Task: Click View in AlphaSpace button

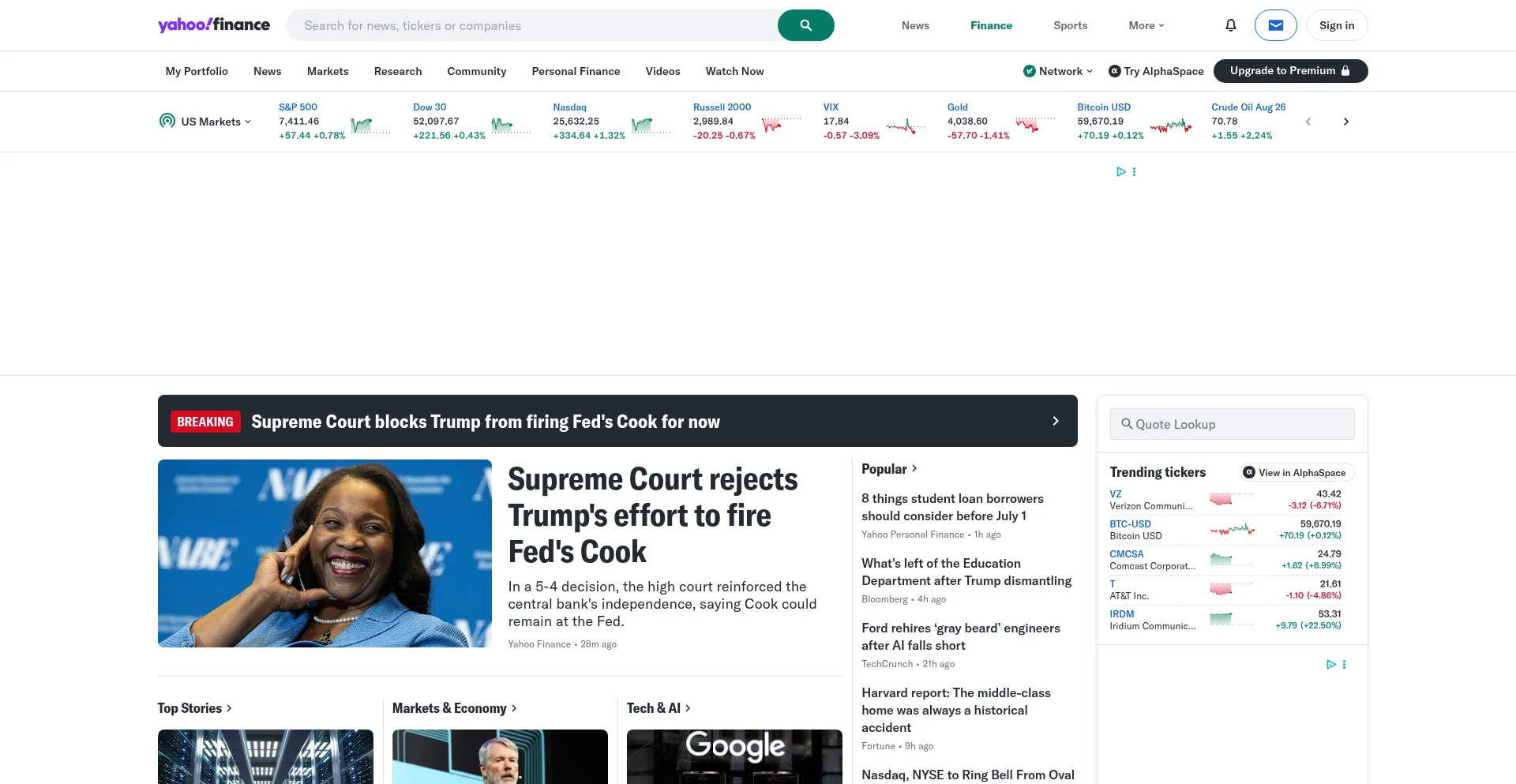Action: click(x=1297, y=472)
